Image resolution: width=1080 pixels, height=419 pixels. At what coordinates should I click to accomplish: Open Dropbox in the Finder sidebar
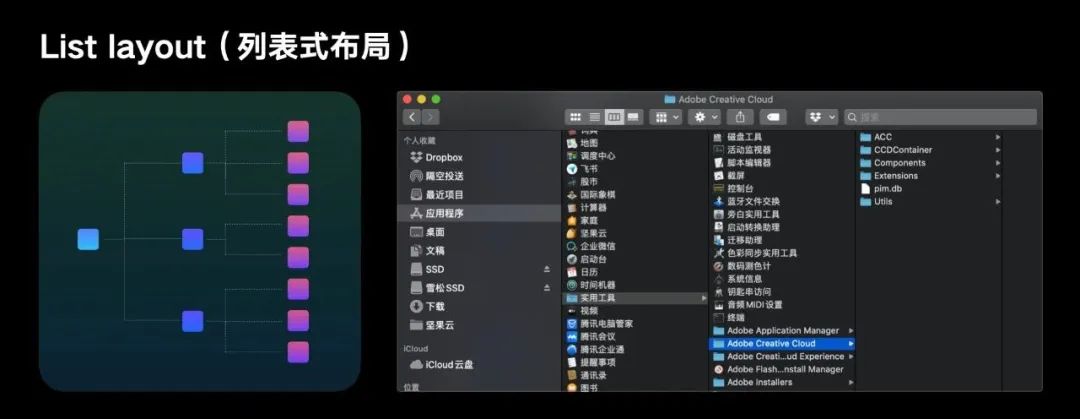click(444, 157)
